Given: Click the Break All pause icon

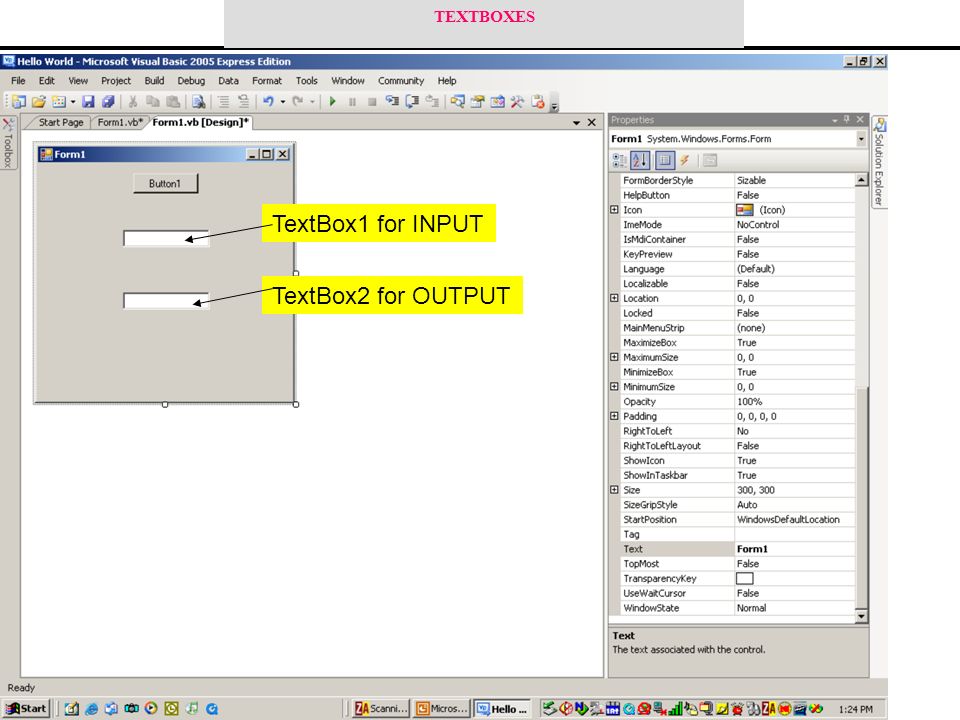Looking at the screenshot, I should tap(352, 102).
